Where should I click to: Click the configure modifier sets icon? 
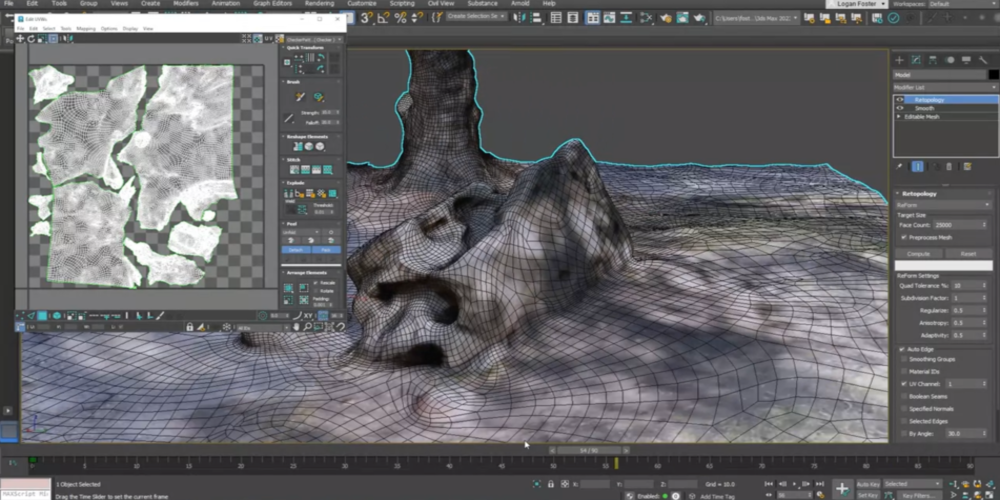coord(967,166)
